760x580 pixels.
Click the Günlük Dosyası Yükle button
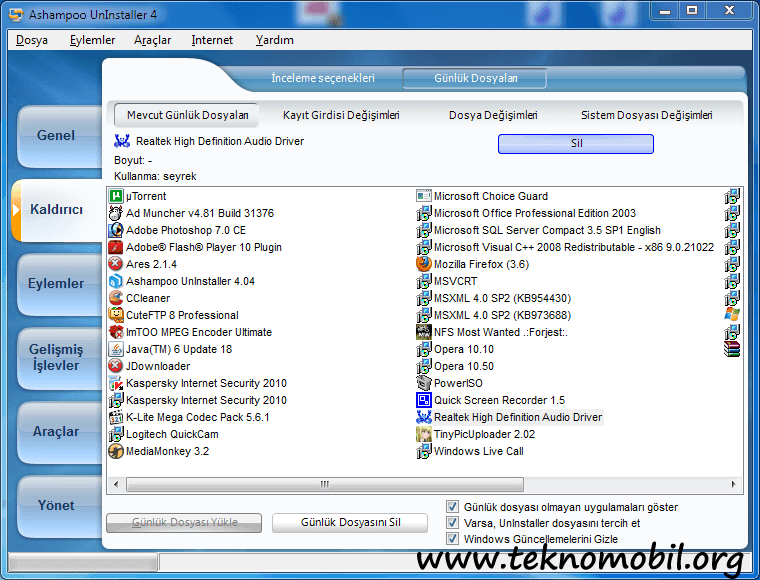click(184, 522)
